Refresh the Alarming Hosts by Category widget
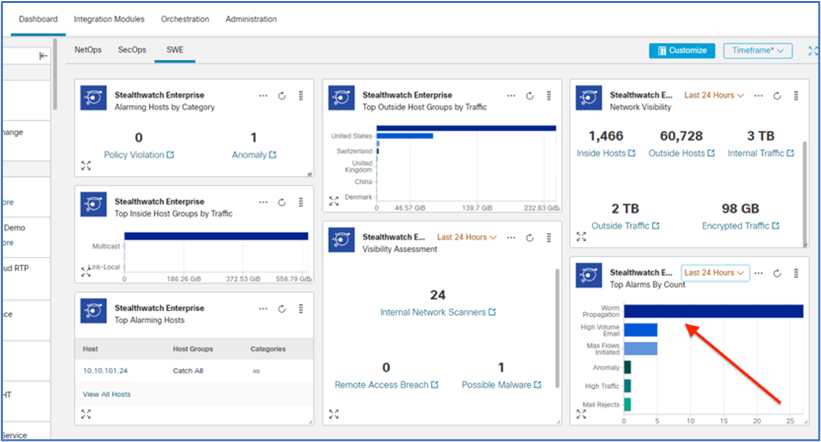 click(282, 96)
